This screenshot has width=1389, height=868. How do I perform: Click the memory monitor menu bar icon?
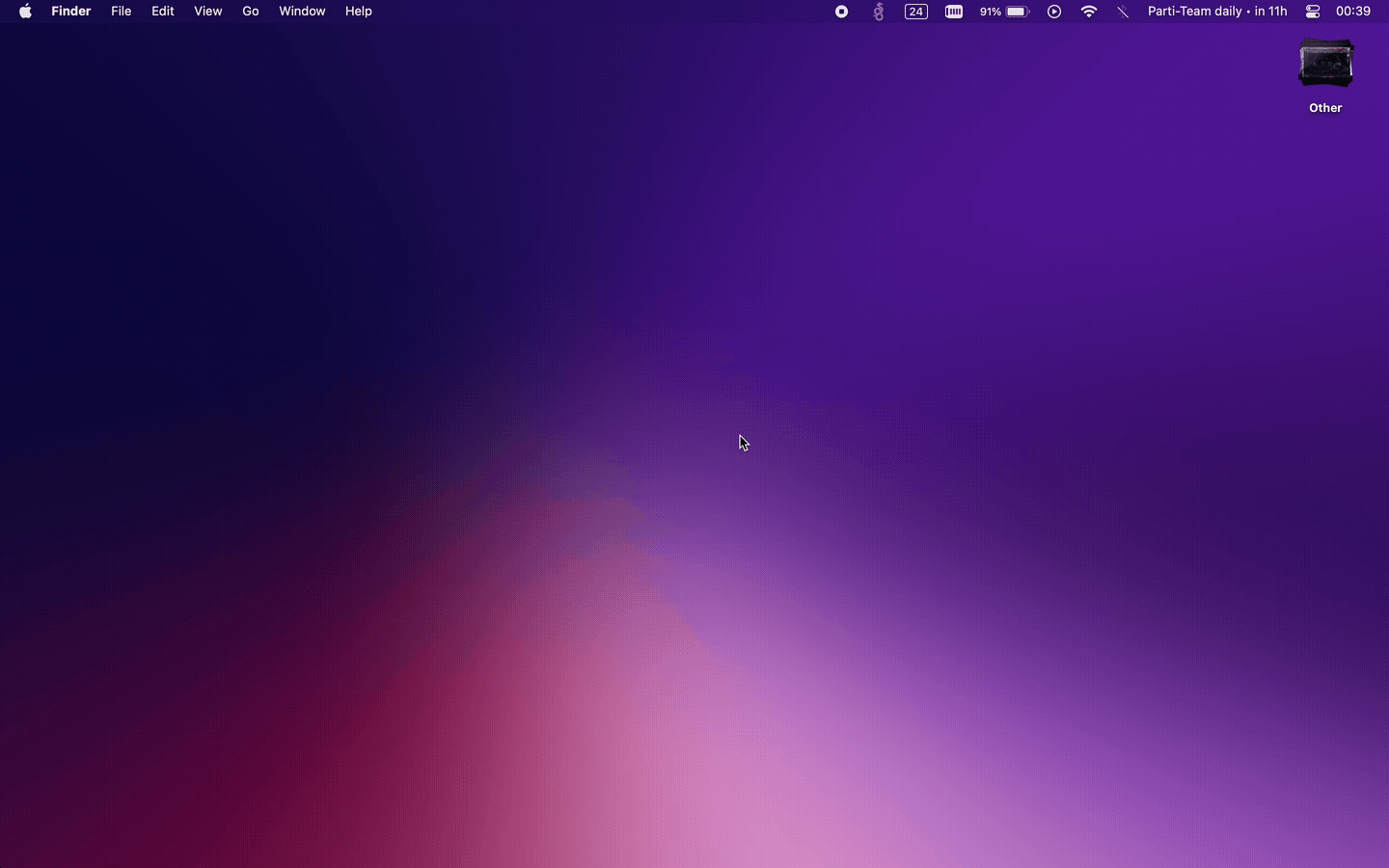coord(953,12)
